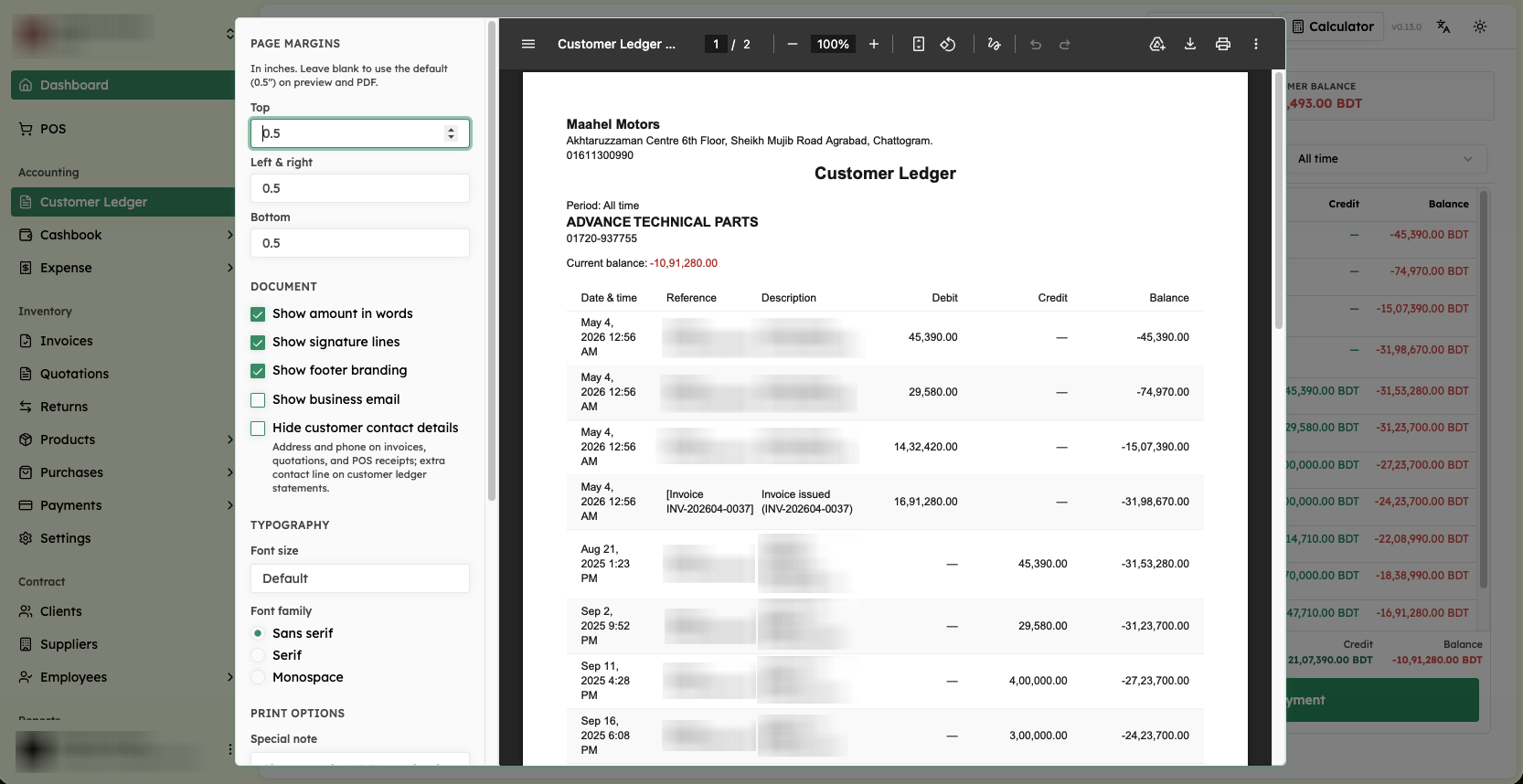This screenshot has width=1523, height=784.
Task: Open the PDF viewer sidebar menu icon
Action: [x=528, y=44]
